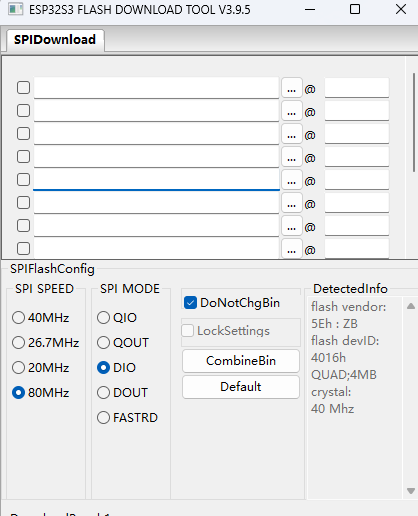The width and height of the screenshot is (418, 516).
Task: Click the 'QUAD;4MB' text in DetectedInfo
Action: (x=344, y=375)
